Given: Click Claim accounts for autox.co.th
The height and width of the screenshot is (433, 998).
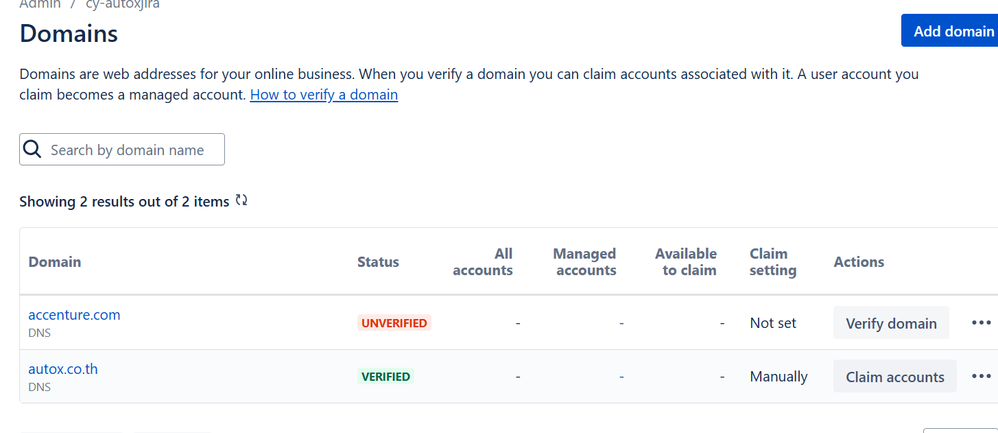Looking at the screenshot, I should (x=895, y=376).
